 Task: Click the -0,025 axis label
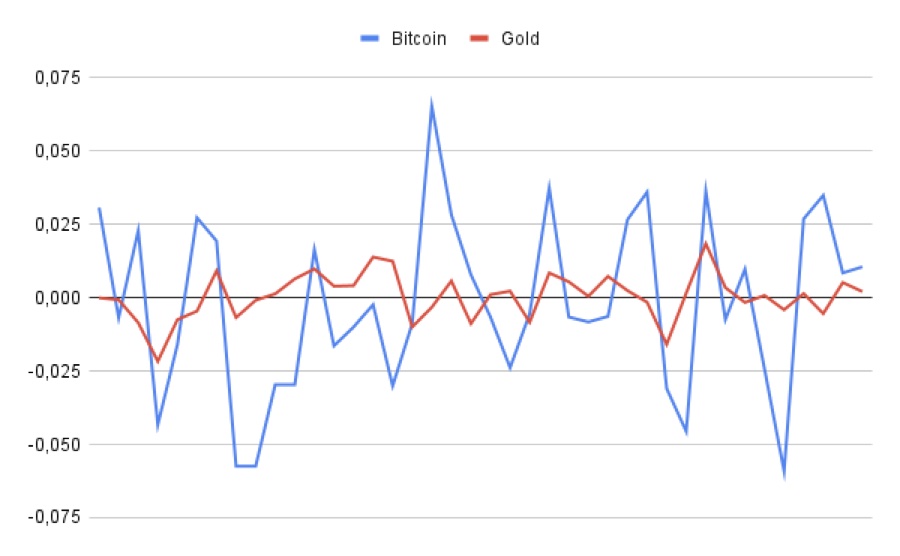click(x=55, y=371)
